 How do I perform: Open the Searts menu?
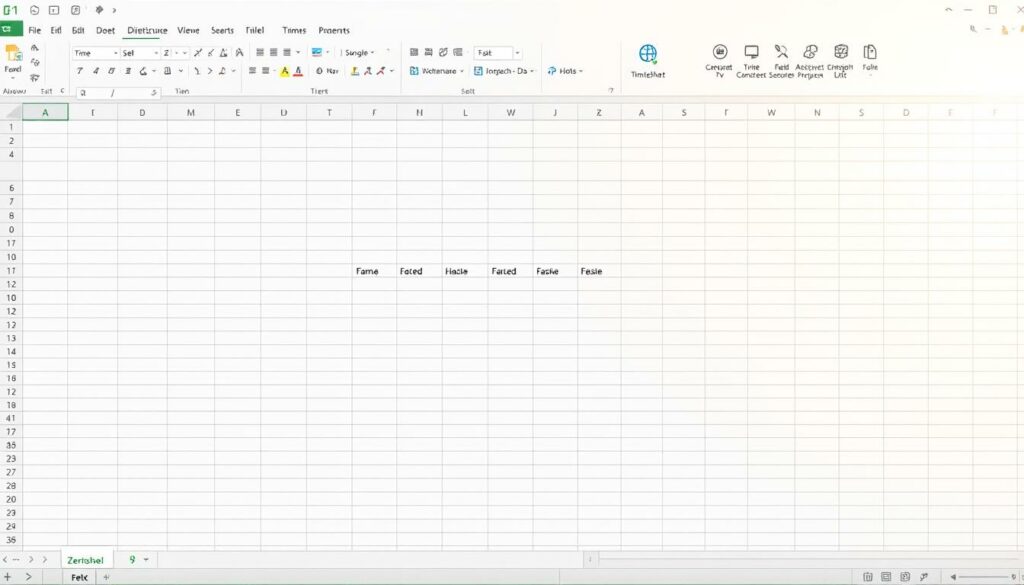point(222,30)
